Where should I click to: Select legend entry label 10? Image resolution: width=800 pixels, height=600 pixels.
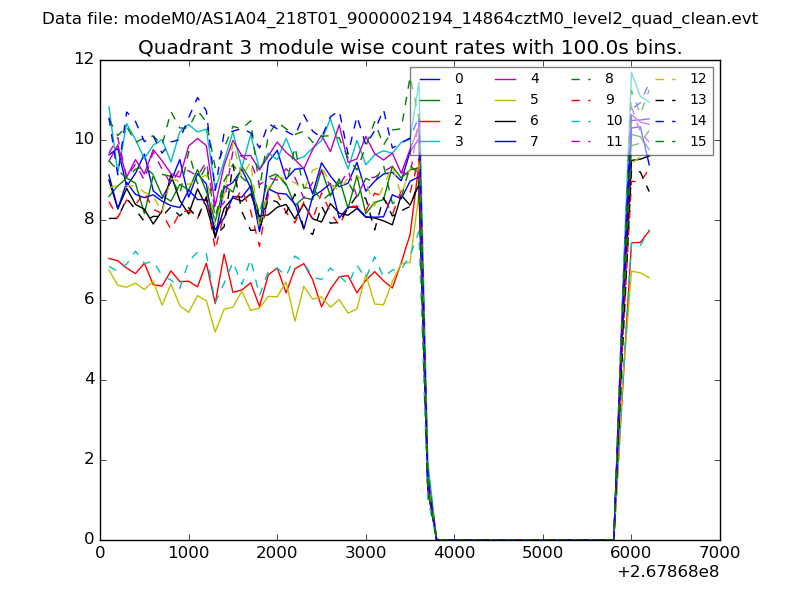click(614, 120)
